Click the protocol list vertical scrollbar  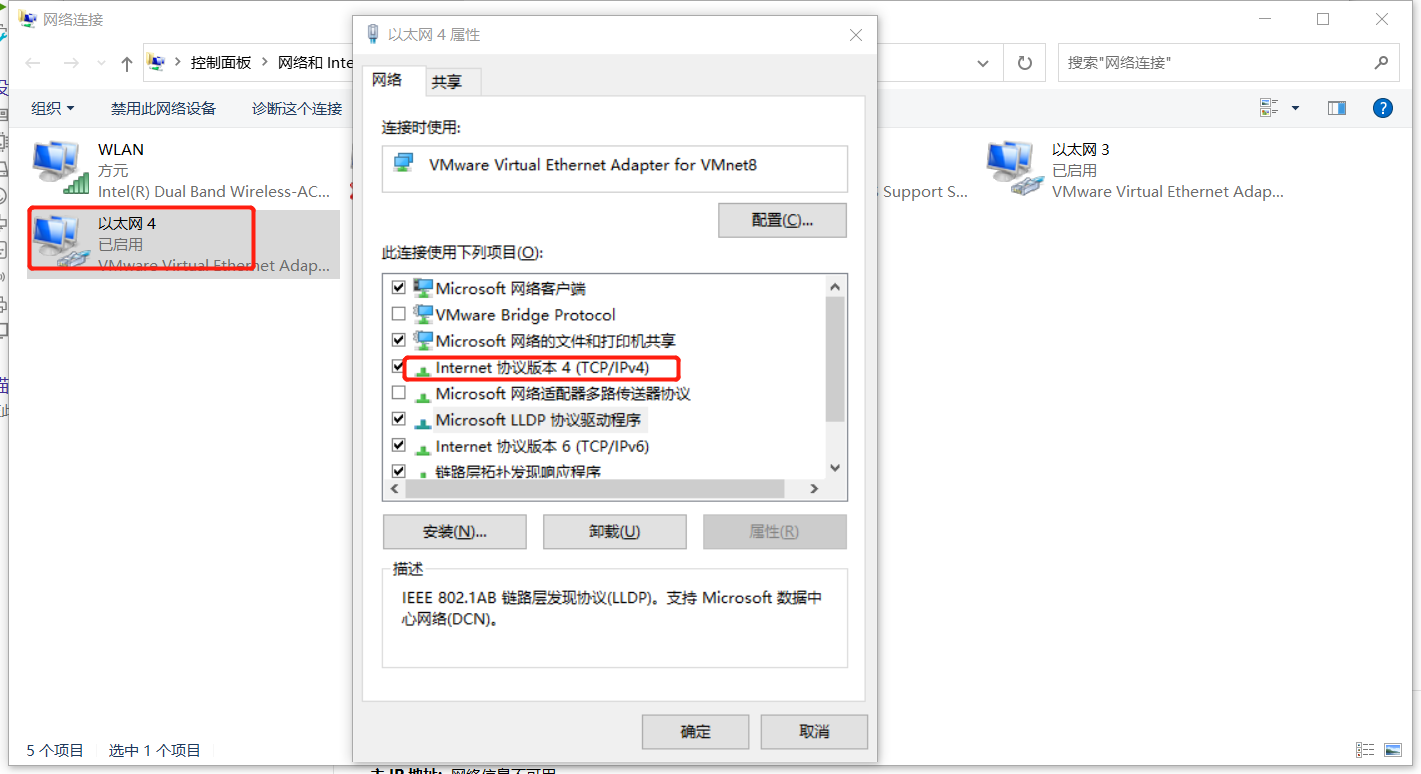[x=836, y=376]
